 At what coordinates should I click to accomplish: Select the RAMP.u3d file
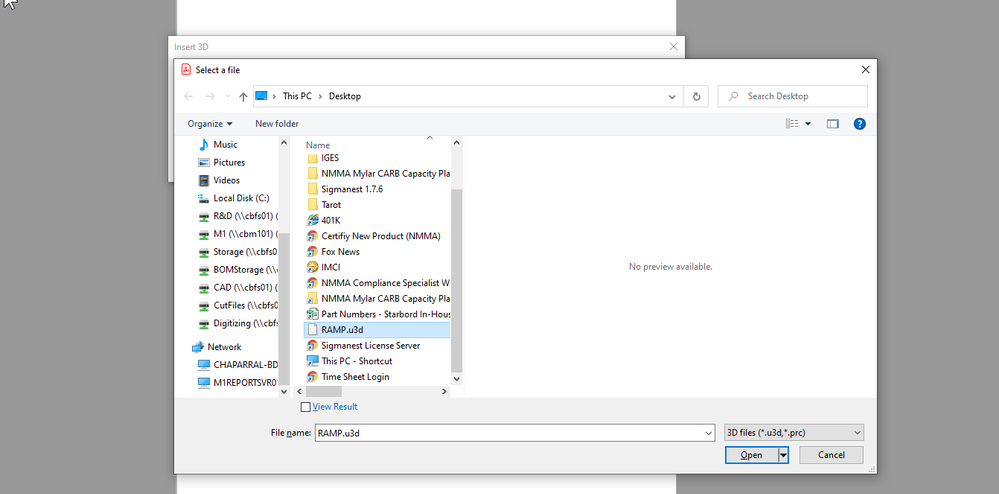[377, 330]
